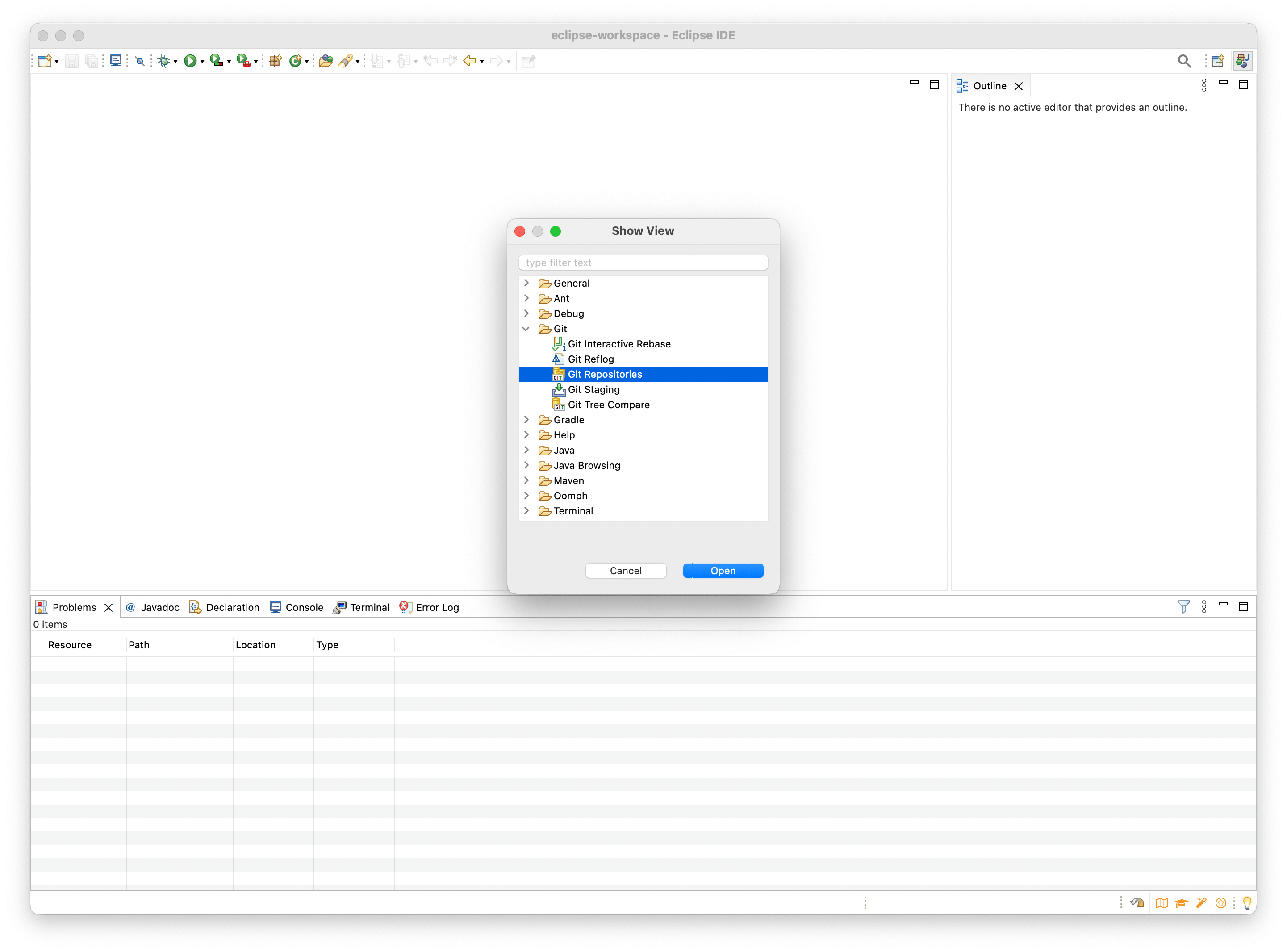Close the Outline view tab
Image resolution: width=1287 pixels, height=952 pixels.
point(1019,86)
